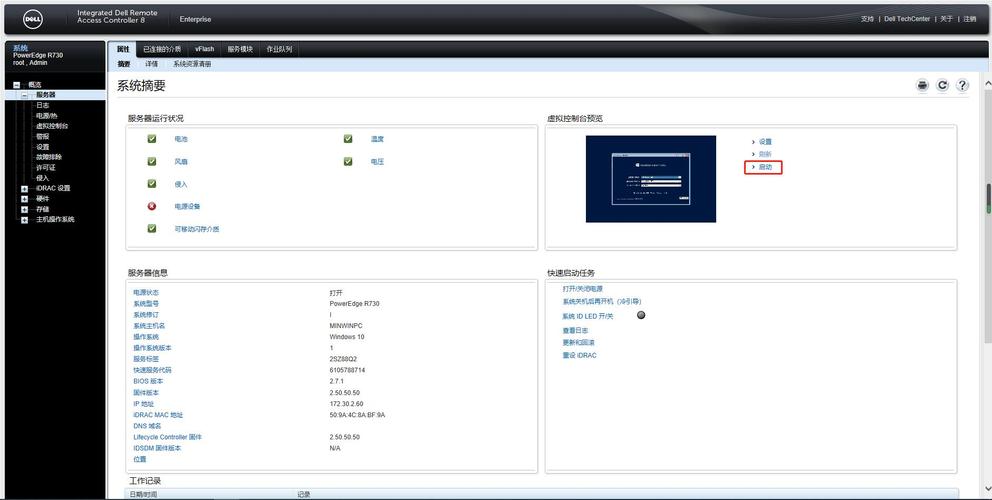
Task: Open the 日志 item in the tree
Action: click(42, 105)
